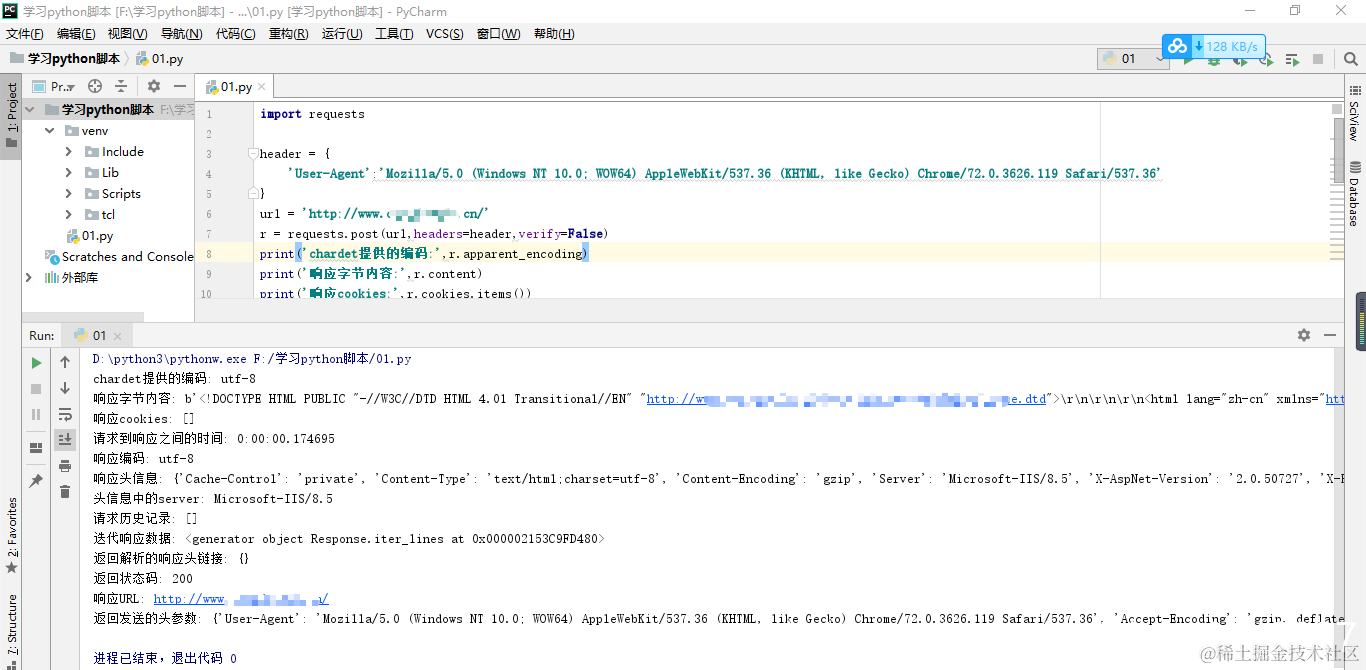Toggle soft-wrap in Run console

pos(65,414)
